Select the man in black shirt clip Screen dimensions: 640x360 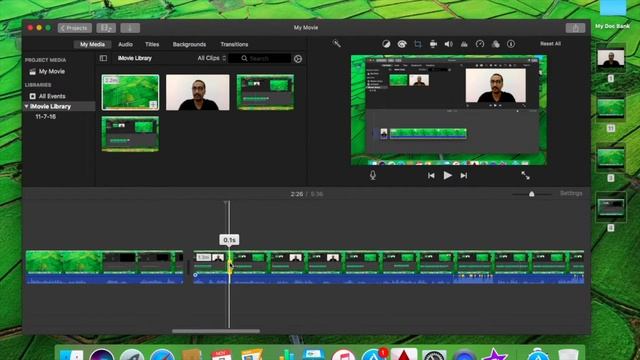coord(198,92)
